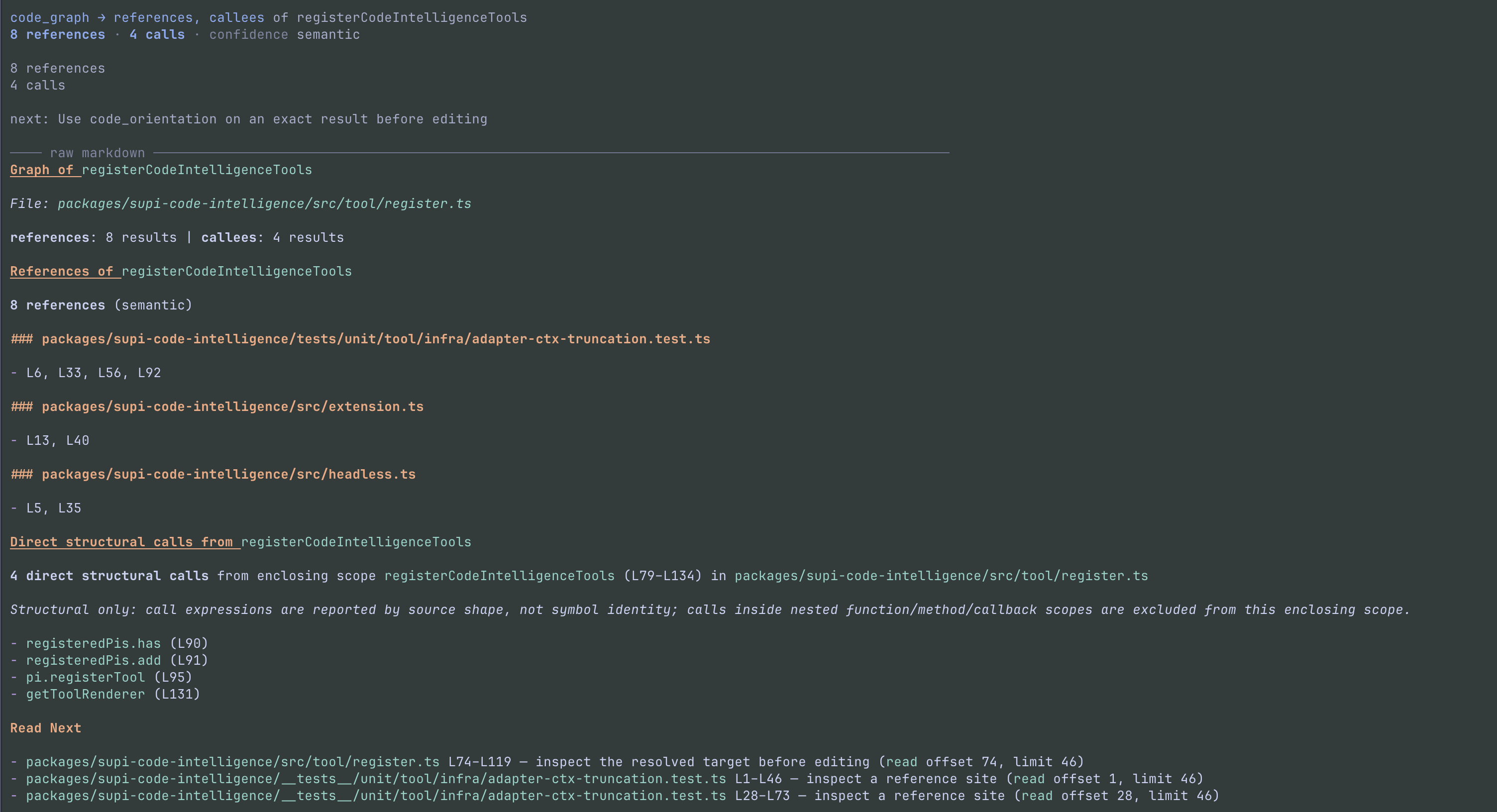
Task: Select the 'Direct structural calls from' heading
Action: point(240,542)
